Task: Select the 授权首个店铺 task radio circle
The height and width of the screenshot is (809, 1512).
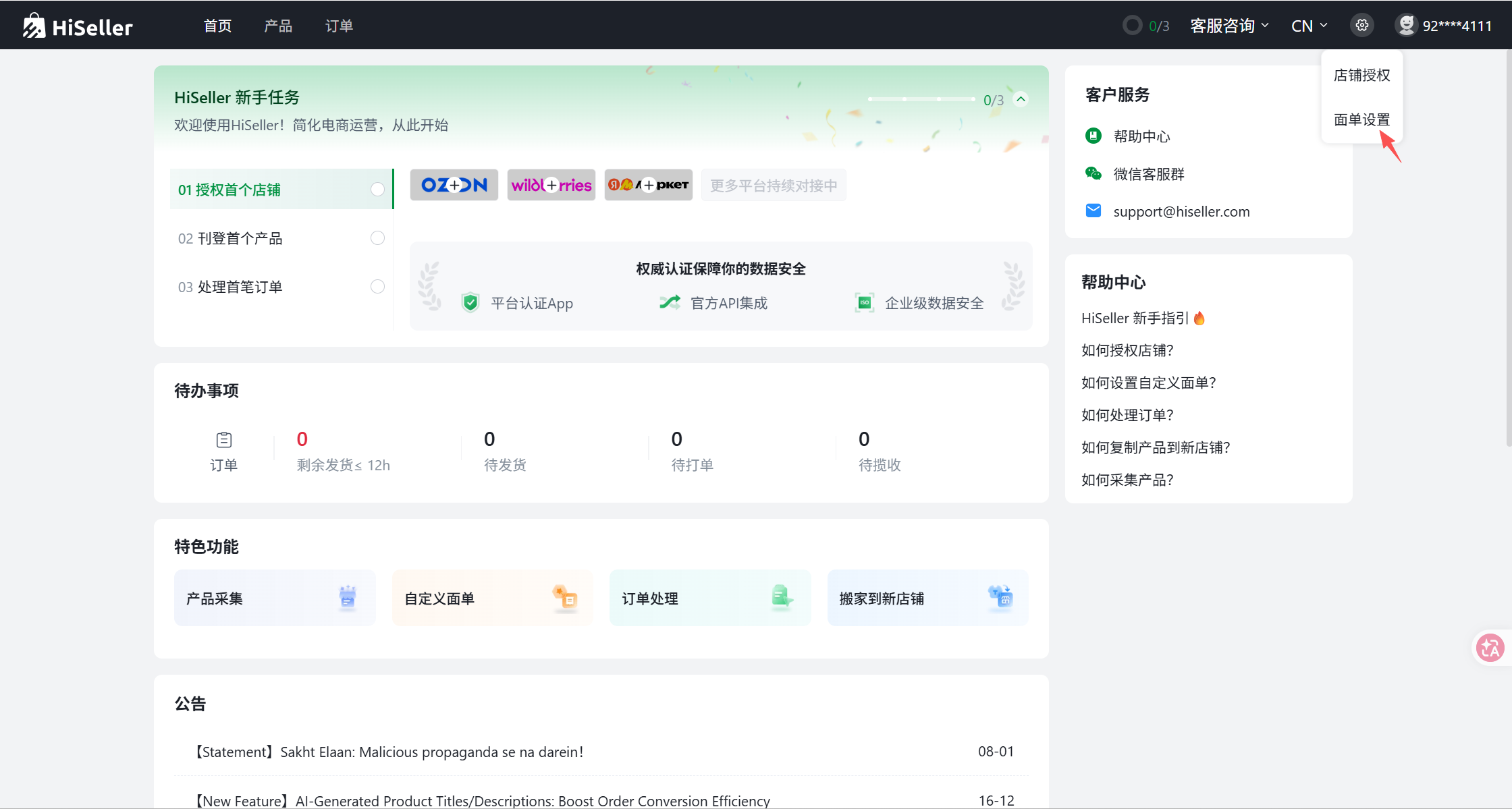Action: point(378,190)
